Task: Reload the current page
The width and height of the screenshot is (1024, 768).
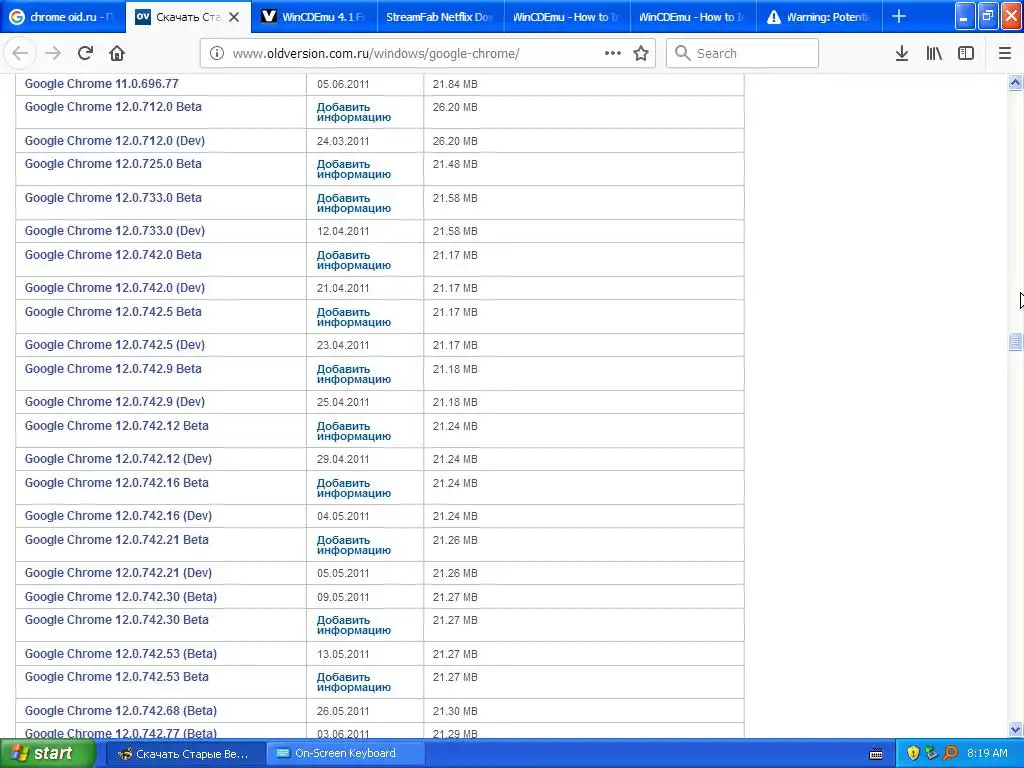Action: (x=85, y=54)
